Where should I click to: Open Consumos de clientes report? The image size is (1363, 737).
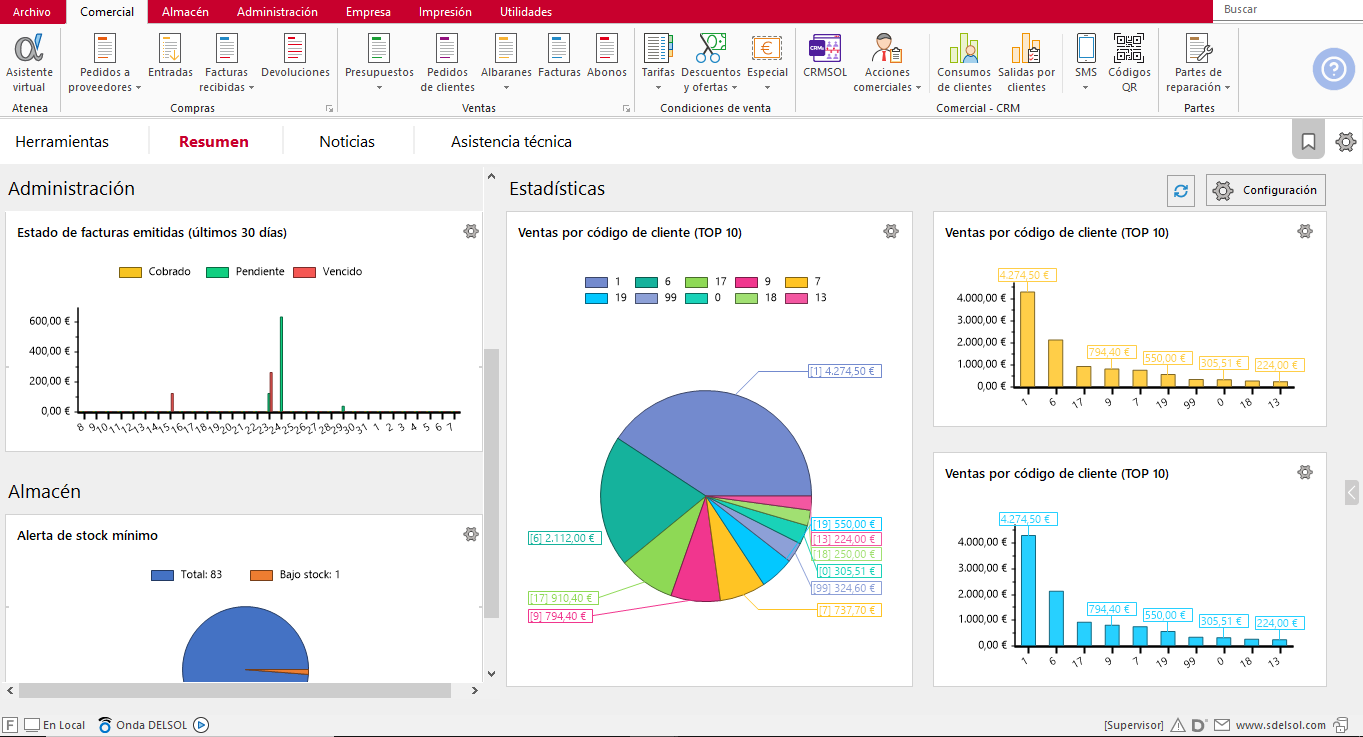coord(964,64)
